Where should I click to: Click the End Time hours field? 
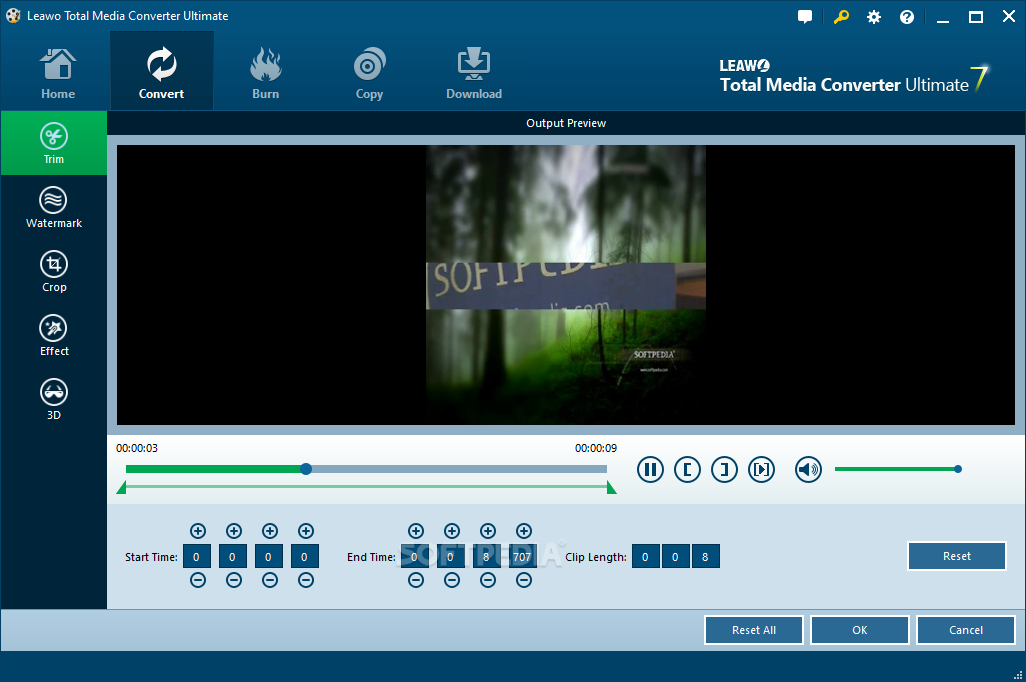tap(414, 556)
